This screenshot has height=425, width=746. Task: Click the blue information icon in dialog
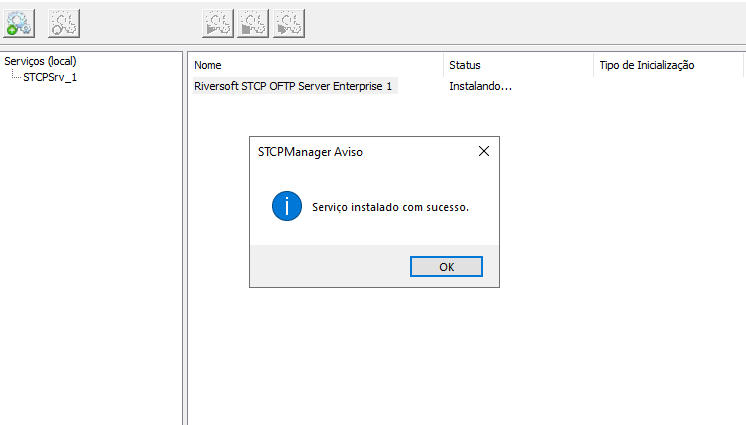tap(287, 206)
